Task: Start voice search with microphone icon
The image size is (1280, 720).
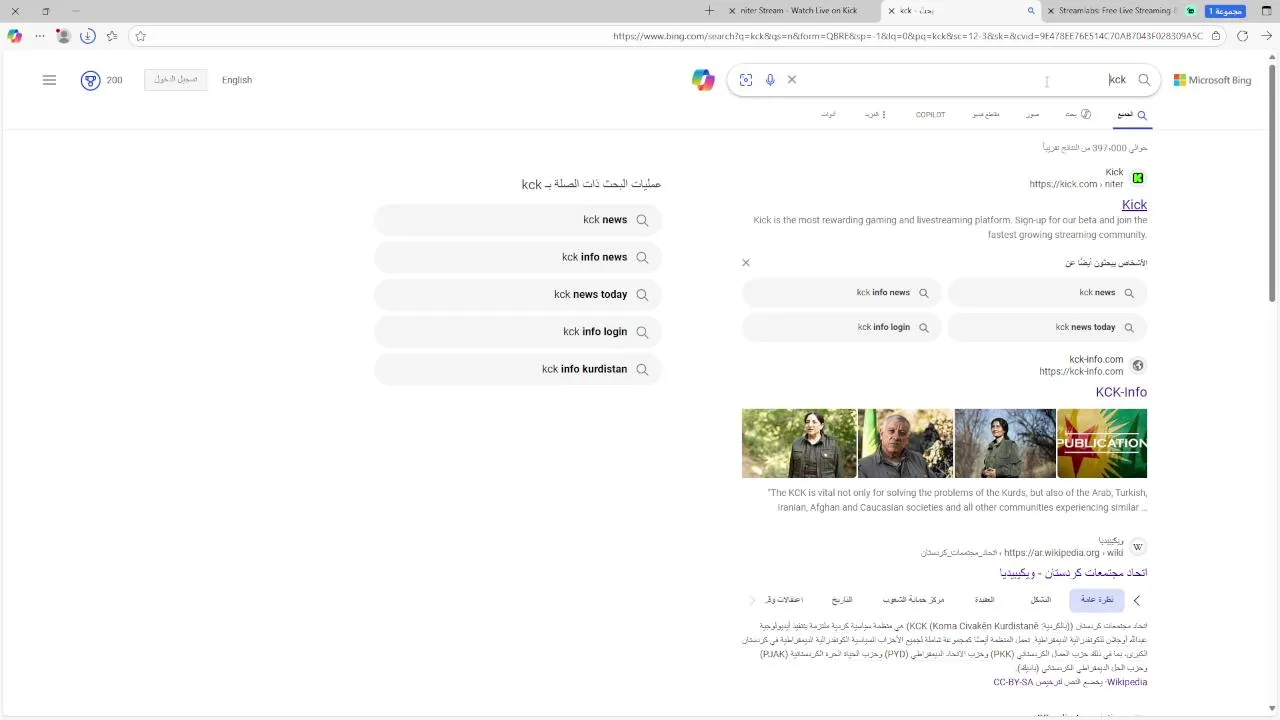Action: click(770, 80)
